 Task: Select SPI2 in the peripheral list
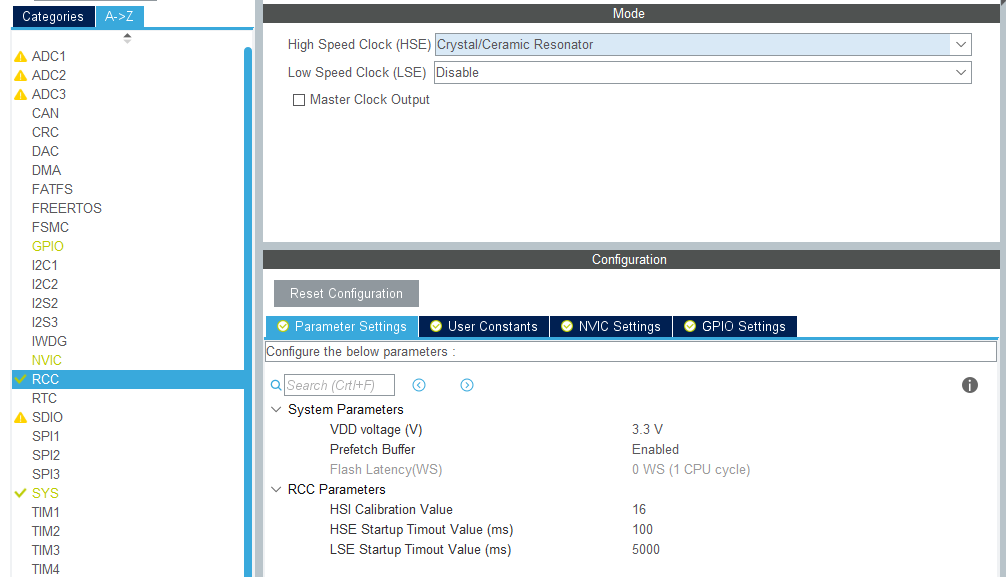tap(46, 455)
